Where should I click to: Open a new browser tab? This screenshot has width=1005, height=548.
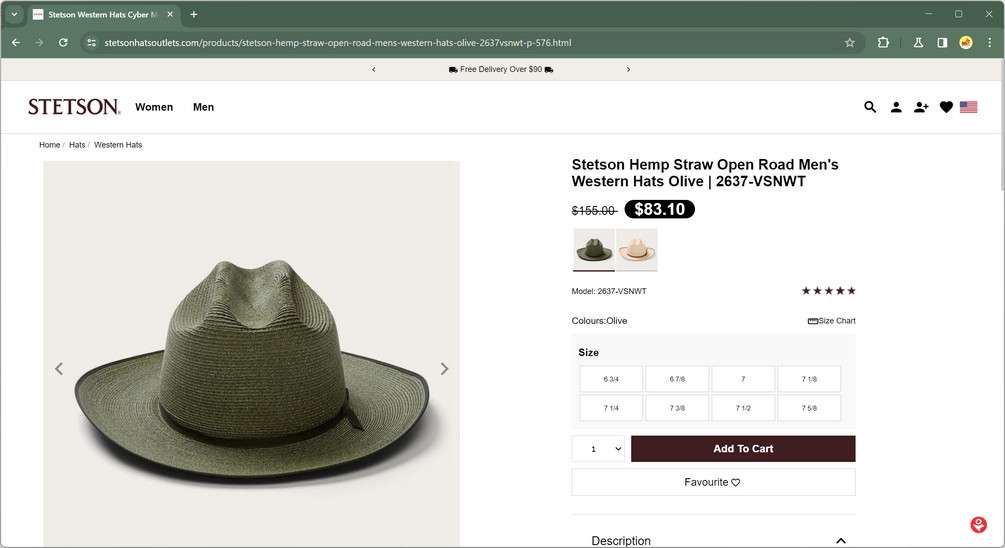click(194, 14)
